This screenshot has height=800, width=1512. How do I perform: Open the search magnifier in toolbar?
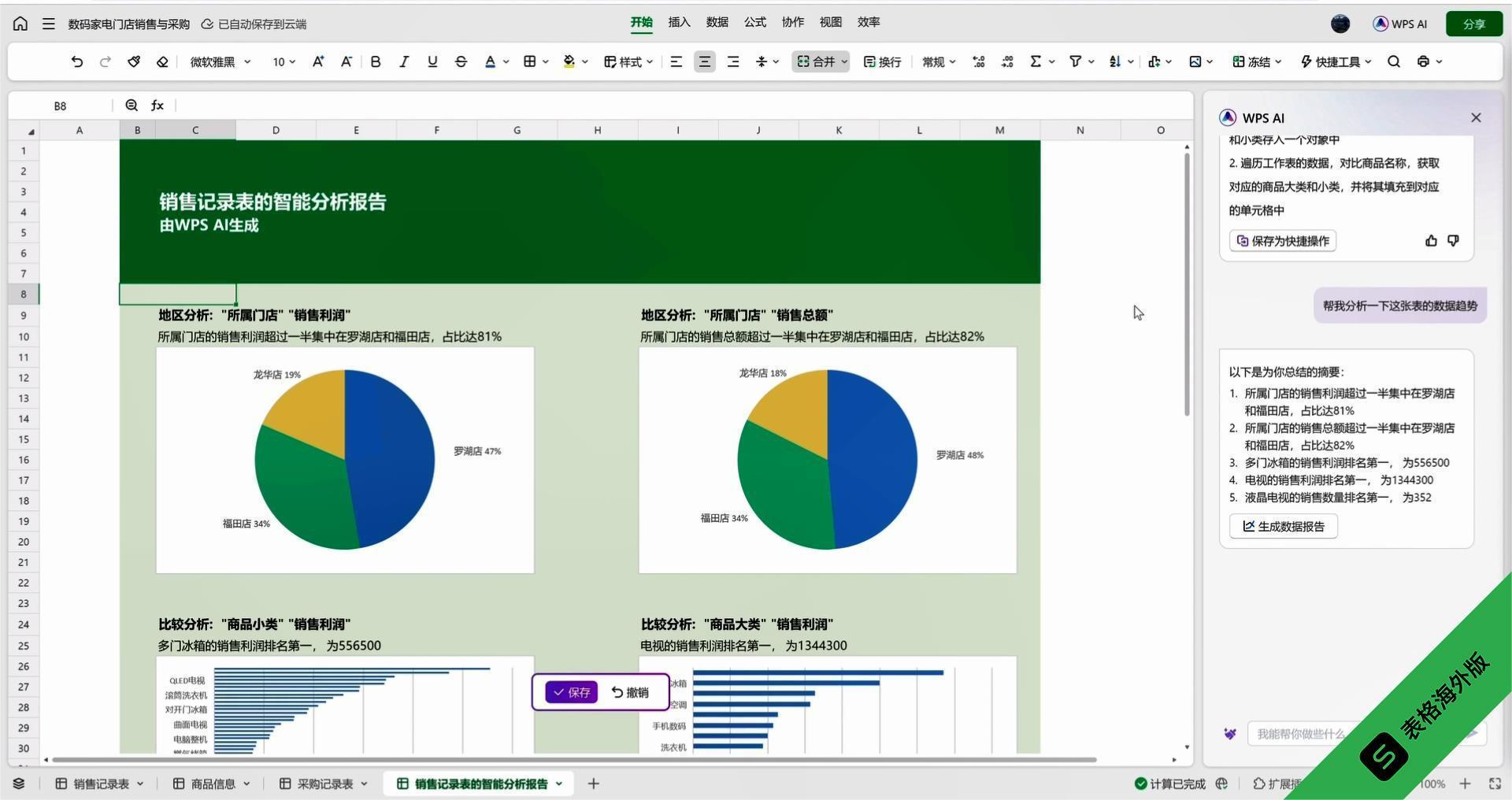(x=1394, y=61)
